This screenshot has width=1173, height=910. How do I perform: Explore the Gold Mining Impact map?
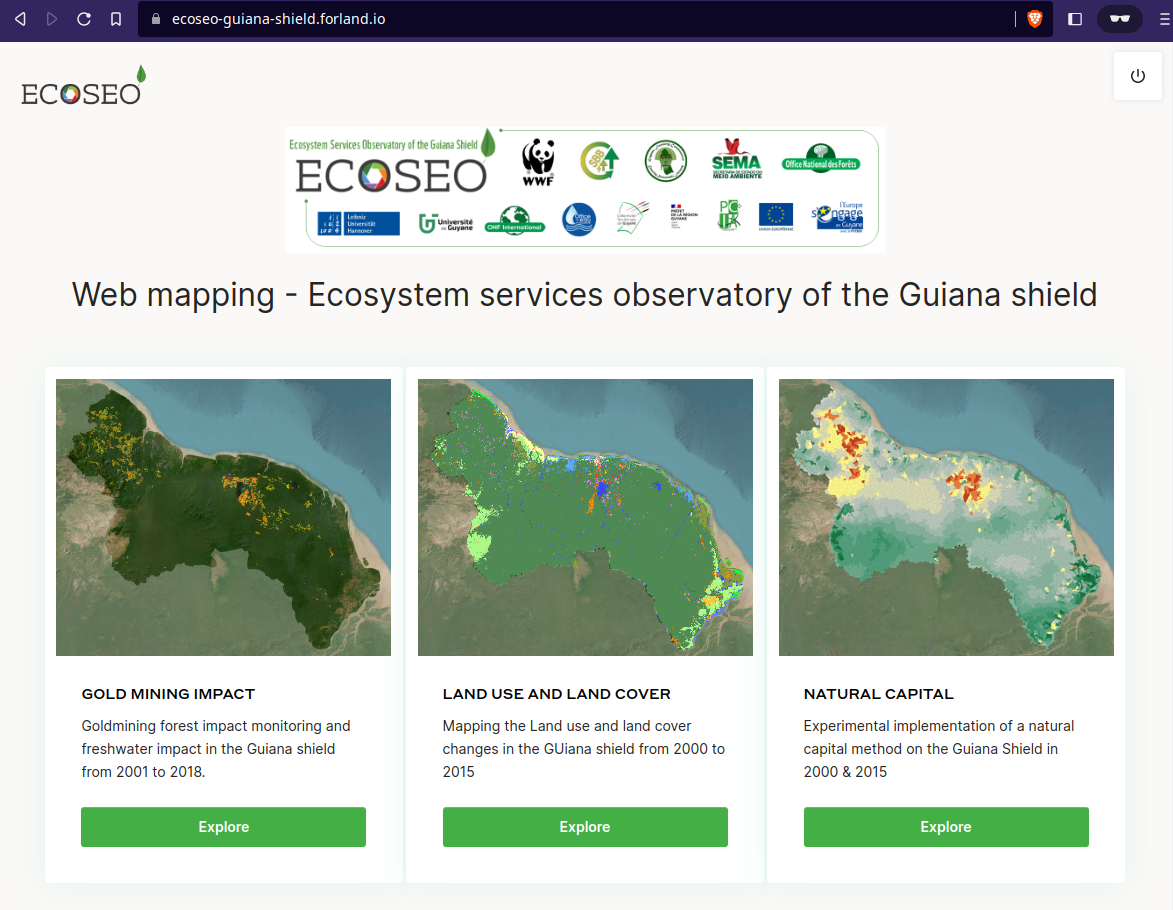pos(223,827)
